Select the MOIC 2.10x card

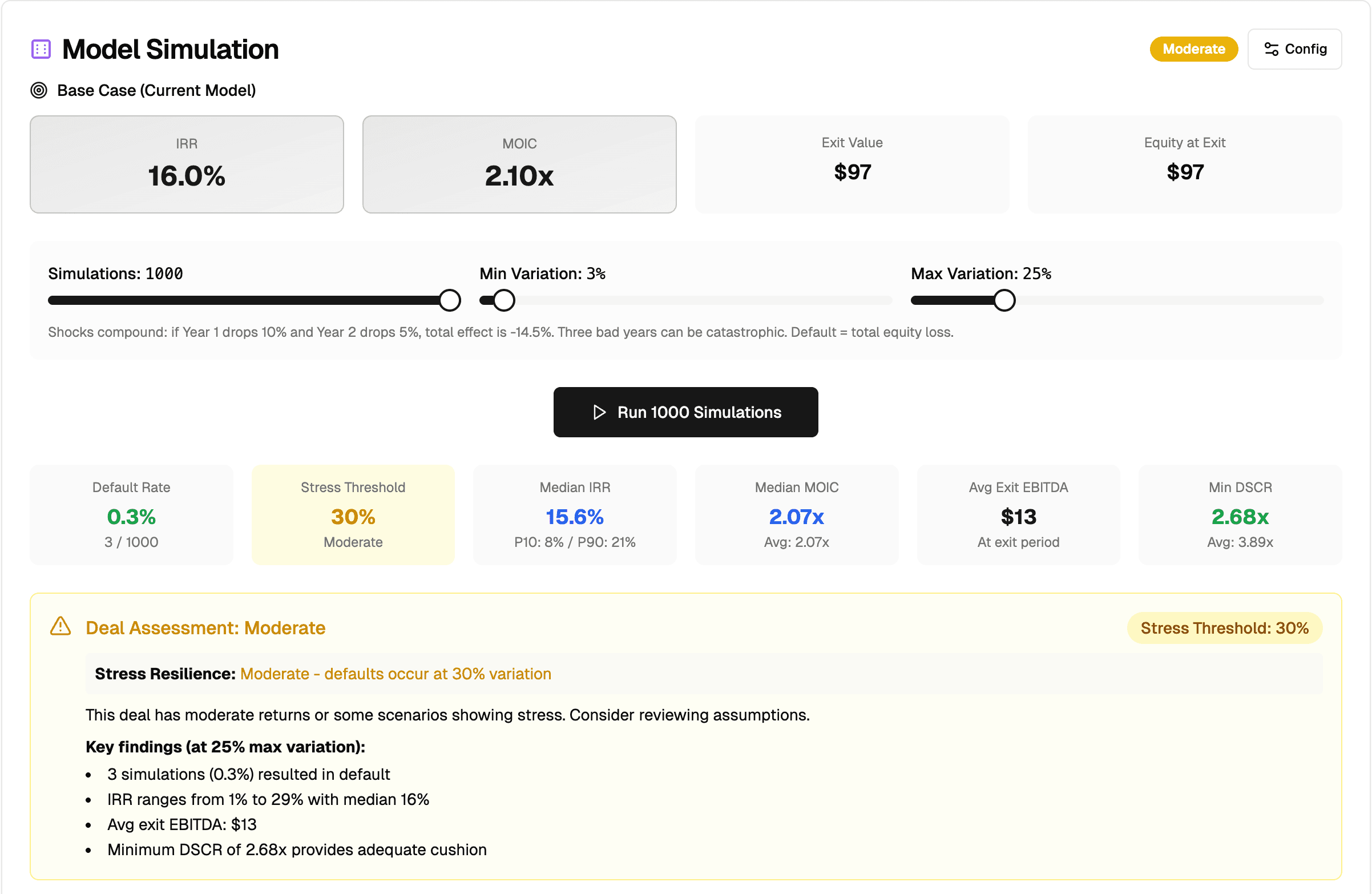519,164
